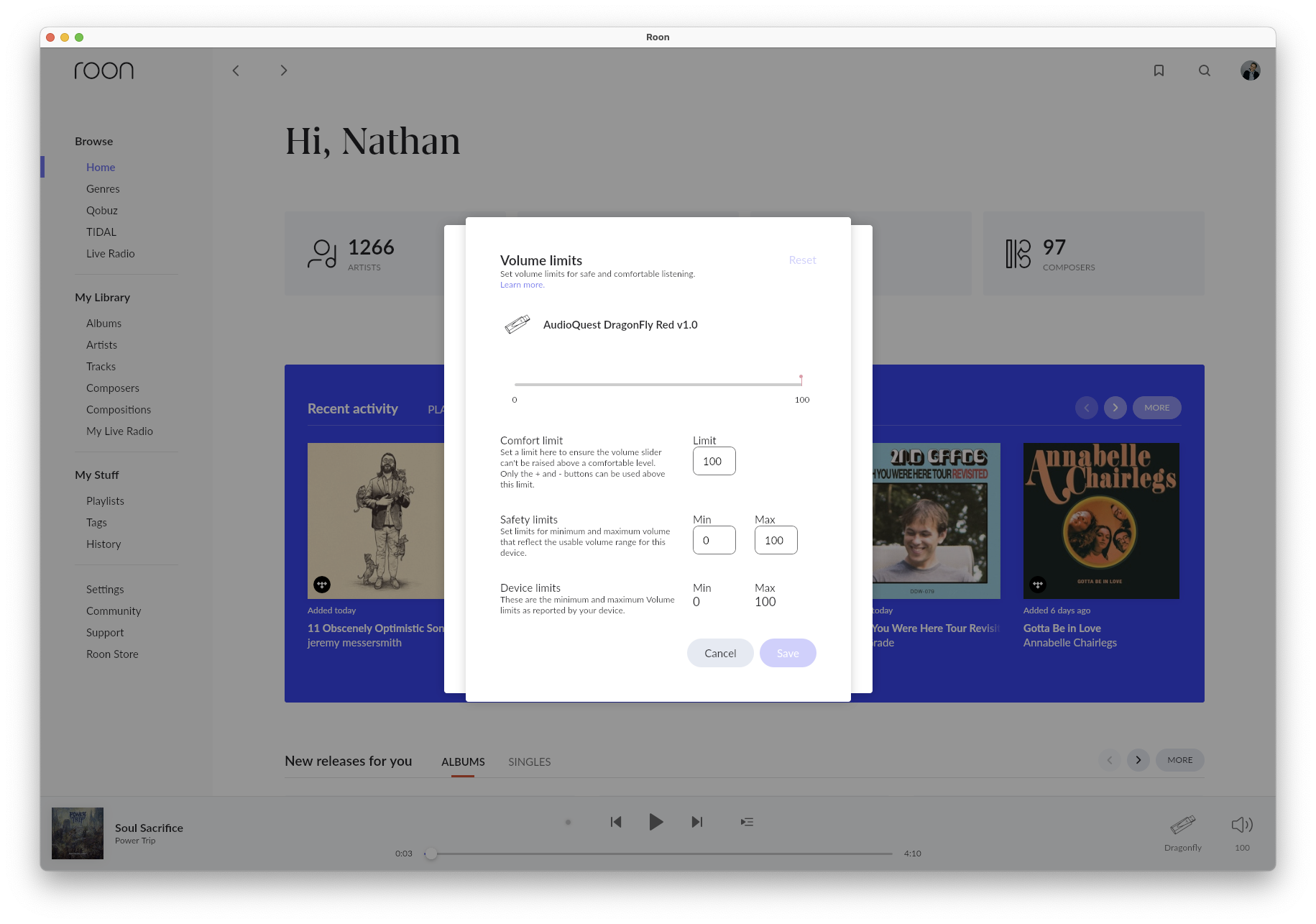This screenshot has width=1316, height=924.
Task: Switch to the SINGLES tab
Action: tap(530, 761)
